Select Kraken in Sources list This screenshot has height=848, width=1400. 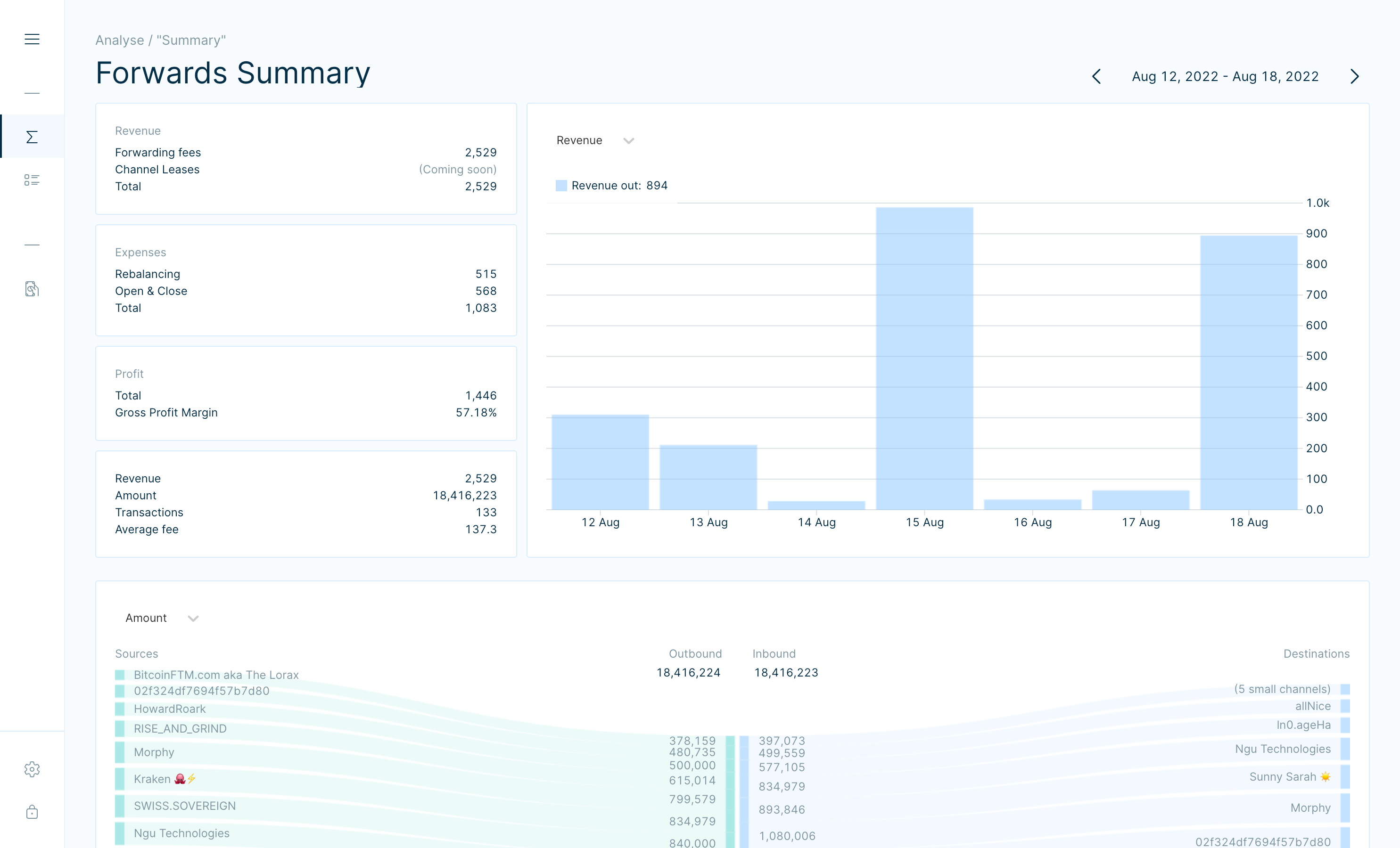point(152,779)
